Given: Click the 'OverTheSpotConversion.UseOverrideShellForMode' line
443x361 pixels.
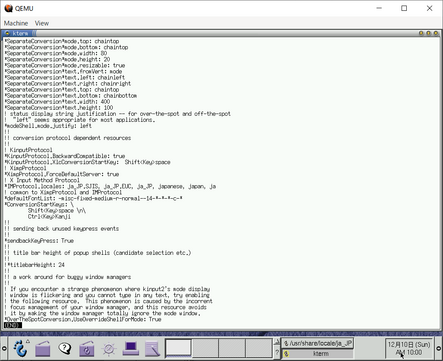Looking at the screenshot, I should [x=83, y=319].
